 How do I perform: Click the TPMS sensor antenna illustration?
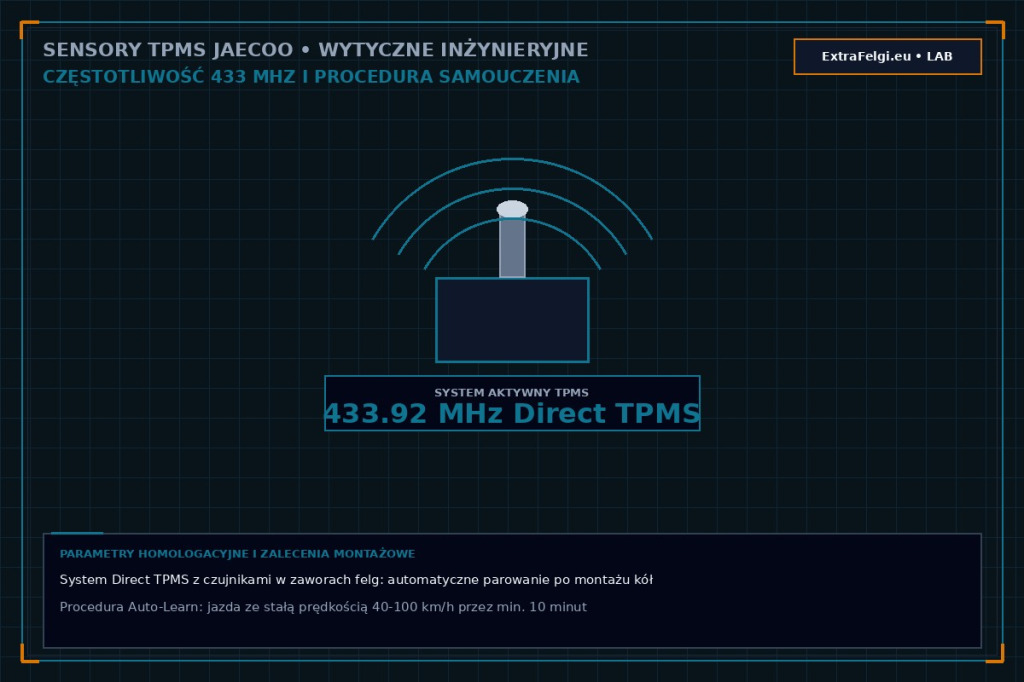pyautogui.click(x=512, y=260)
